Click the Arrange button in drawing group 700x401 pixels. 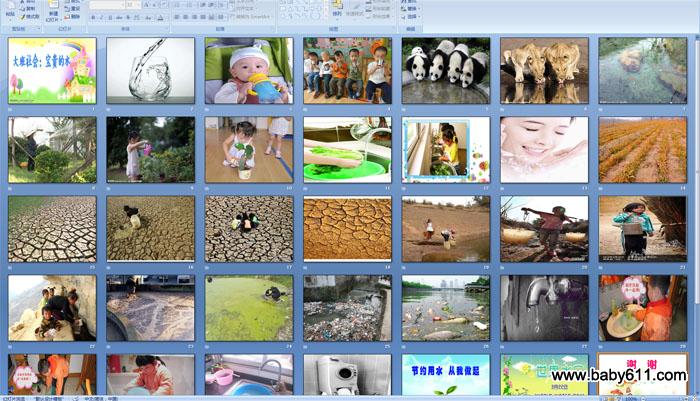337,8
